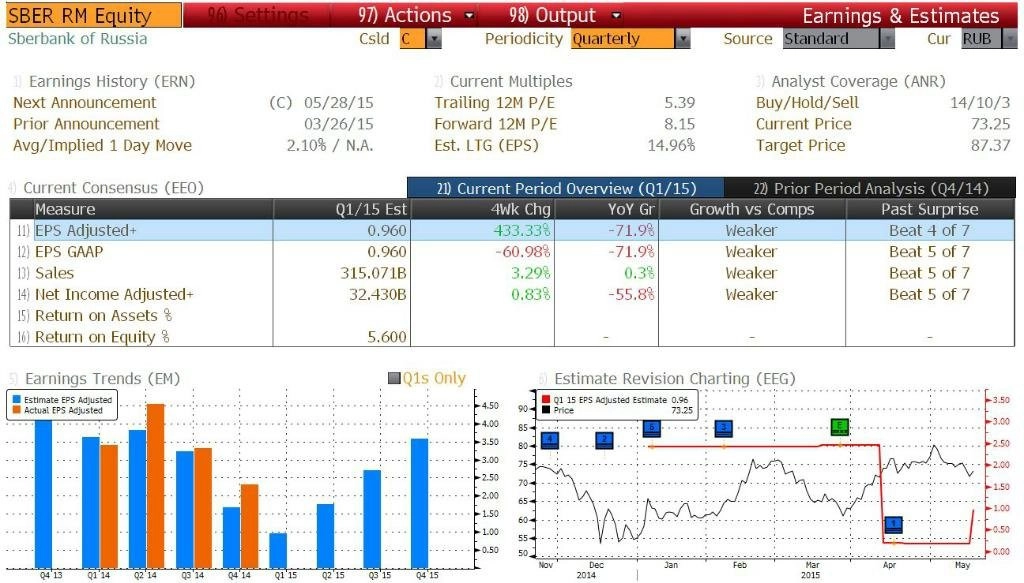Open the 97) Actions dropdown
1024x583 pixels.
pos(415,15)
